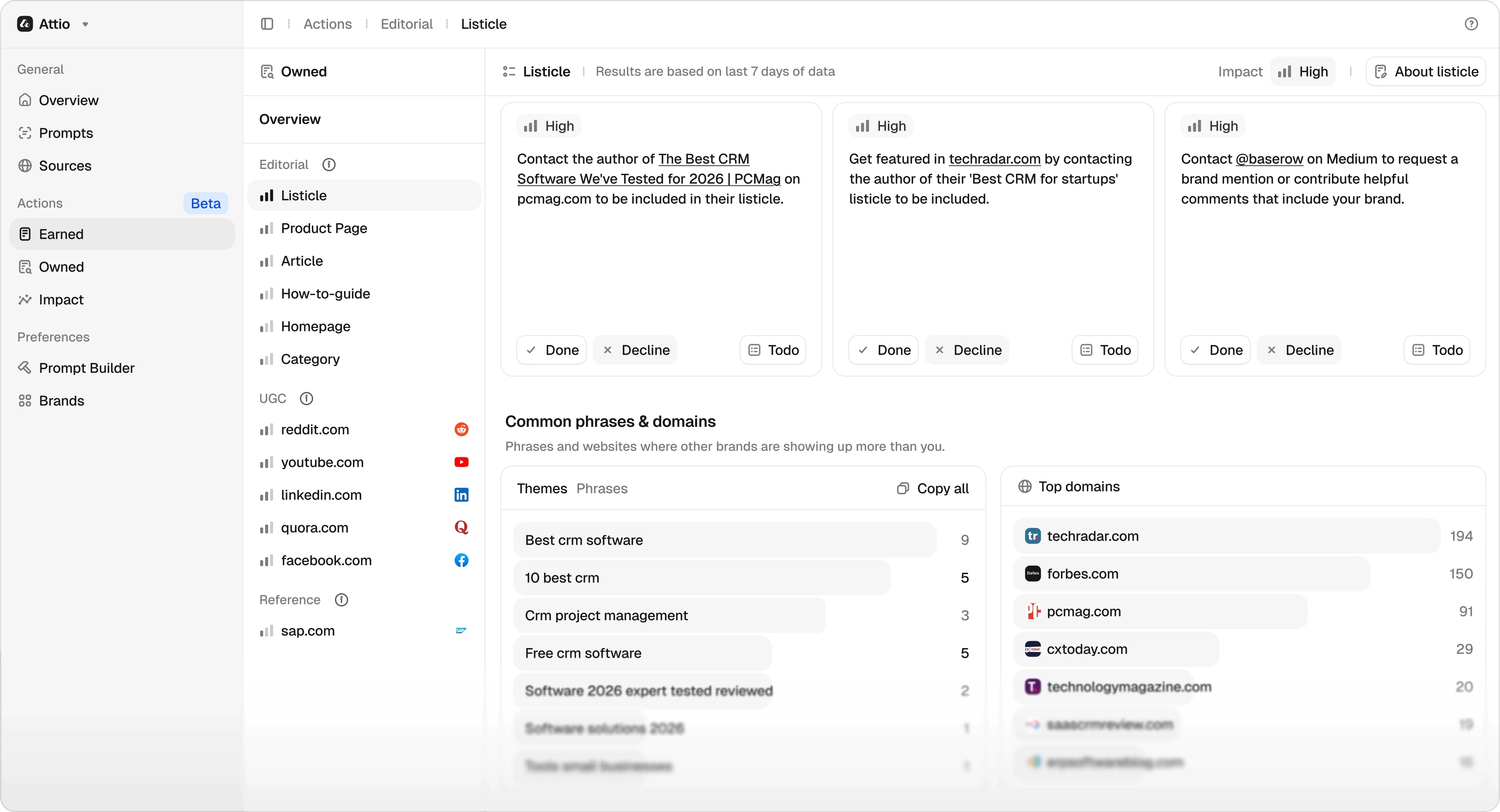Image resolution: width=1500 pixels, height=812 pixels.
Task: Click the Copy all icon button
Action: (x=933, y=488)
